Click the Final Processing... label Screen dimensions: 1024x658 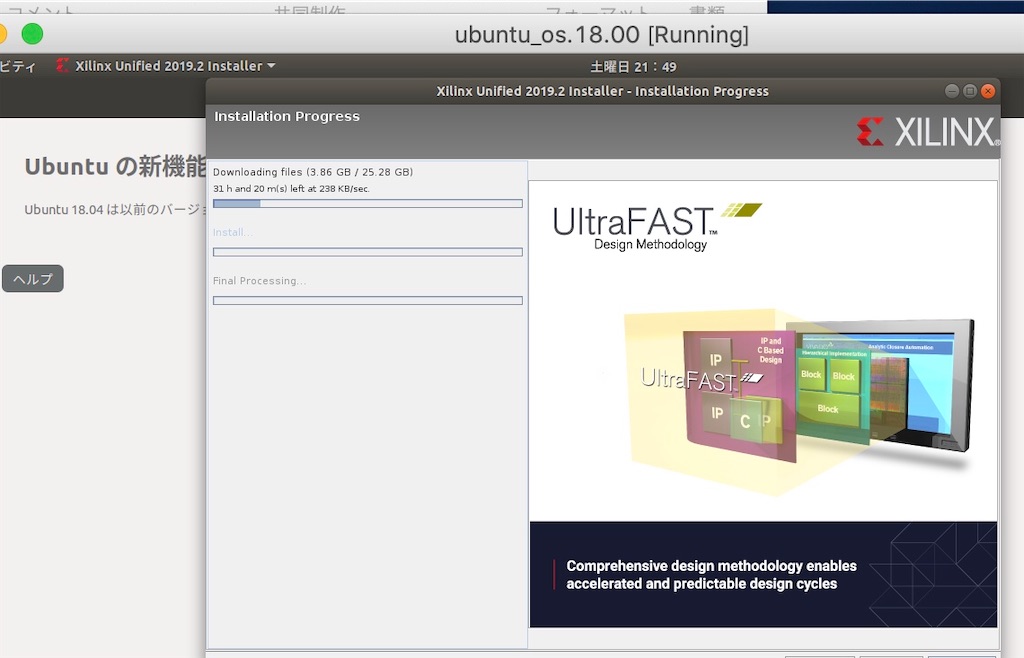point(259,281)
